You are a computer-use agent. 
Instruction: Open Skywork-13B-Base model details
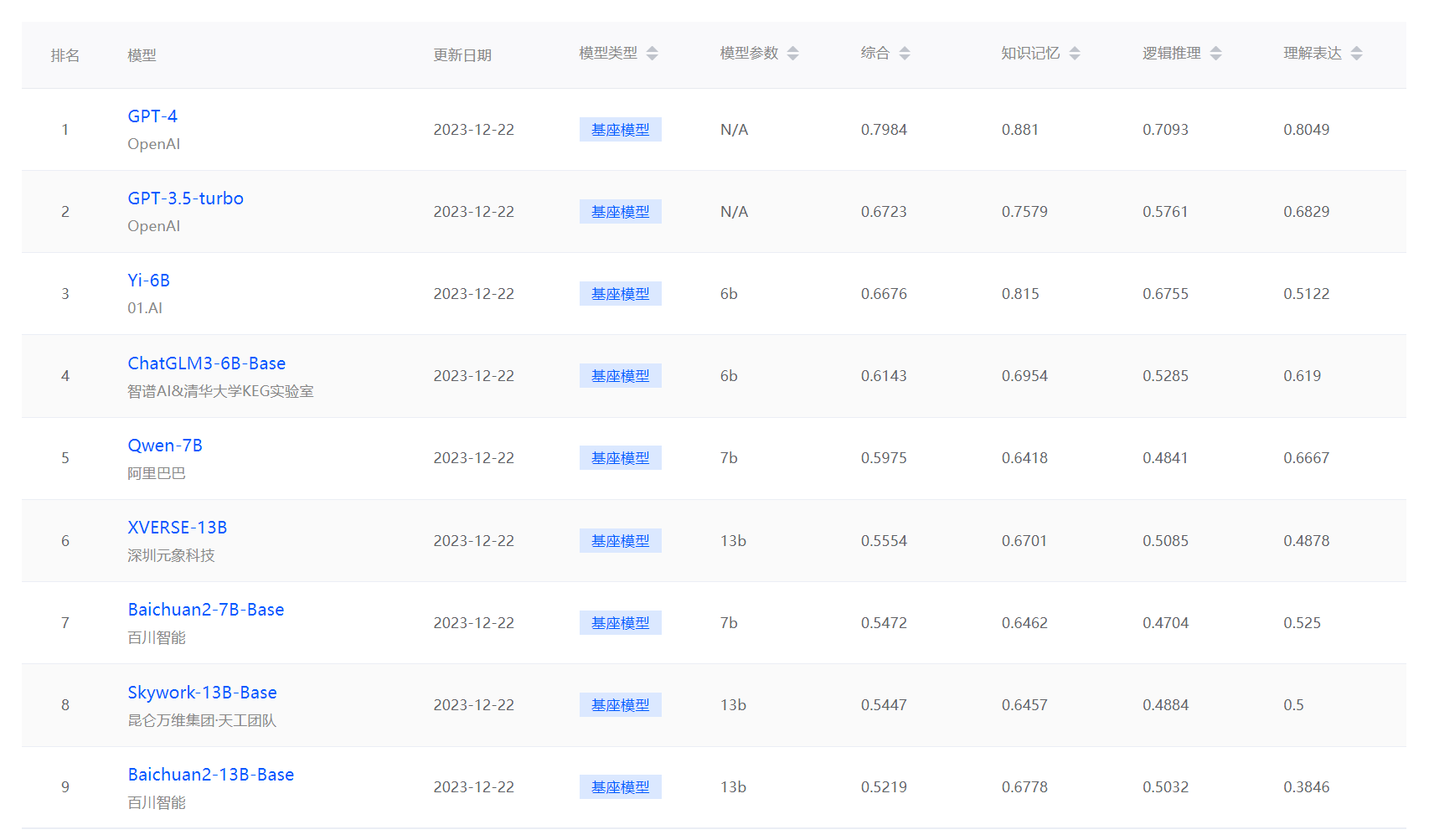pos(202,693)
